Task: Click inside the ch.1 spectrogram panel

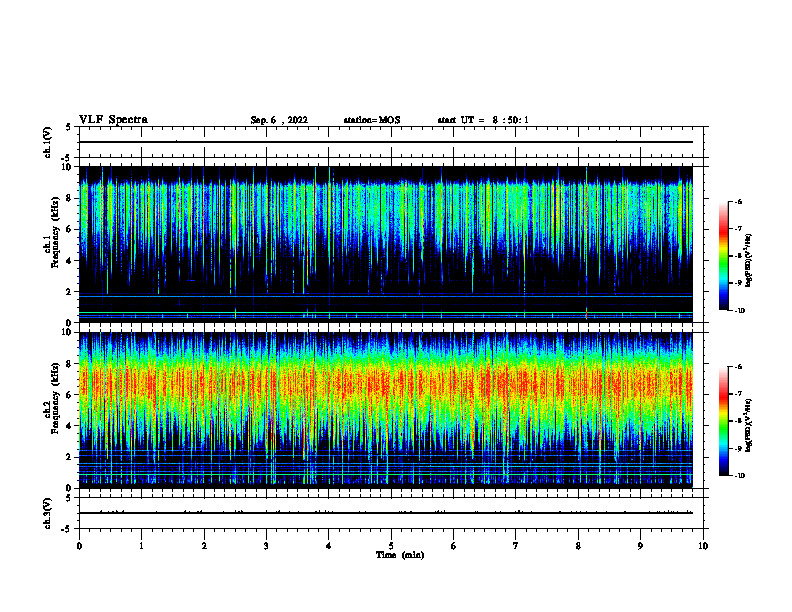Action: pos(386,244)
